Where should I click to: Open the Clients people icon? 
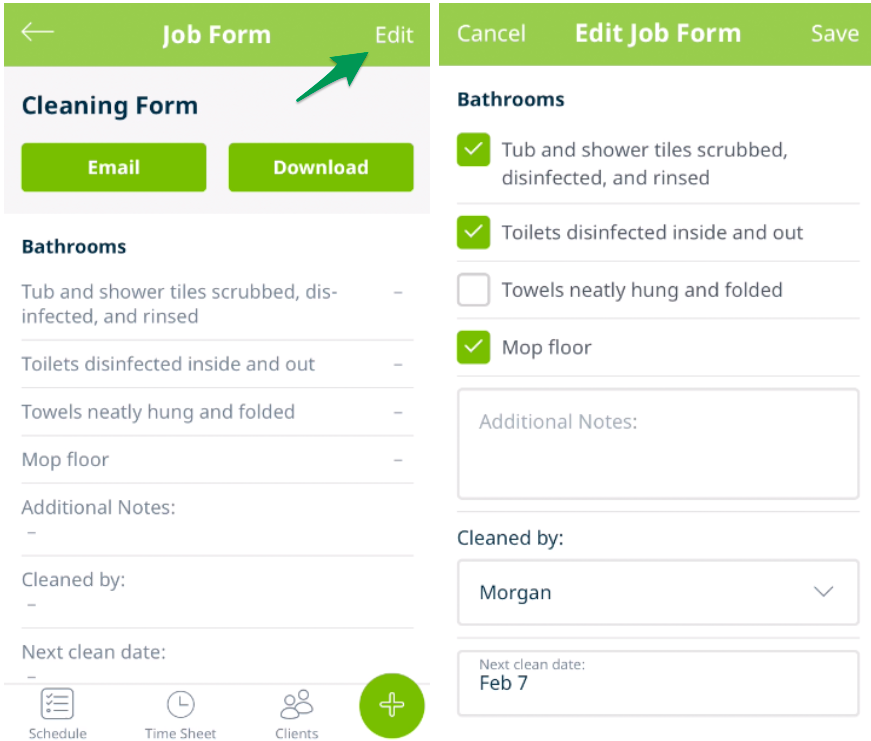coord(297,704)
